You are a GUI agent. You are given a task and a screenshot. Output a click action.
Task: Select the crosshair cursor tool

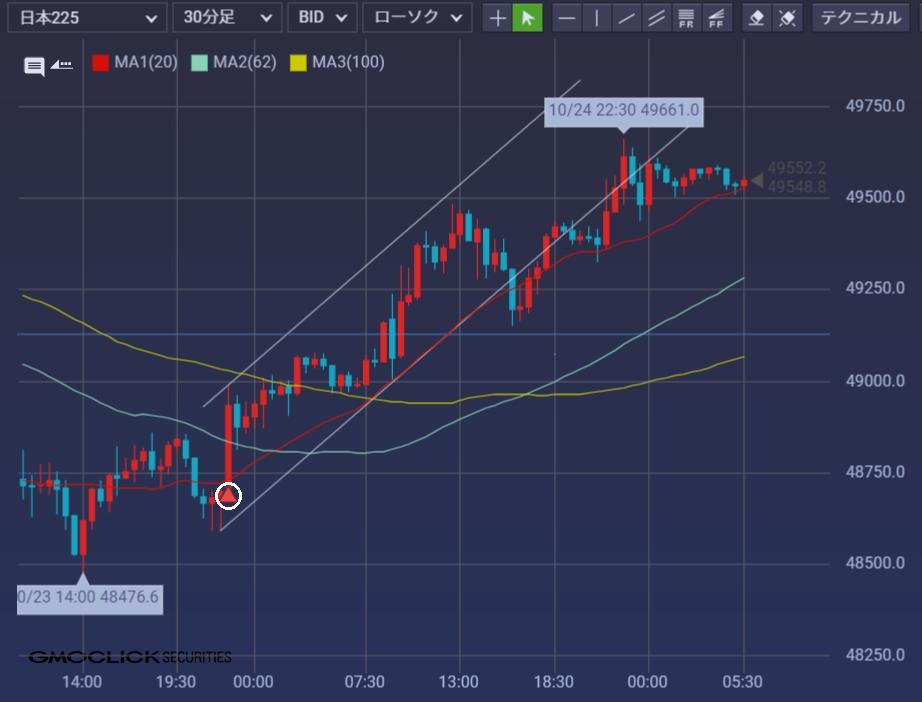[497, 18]
